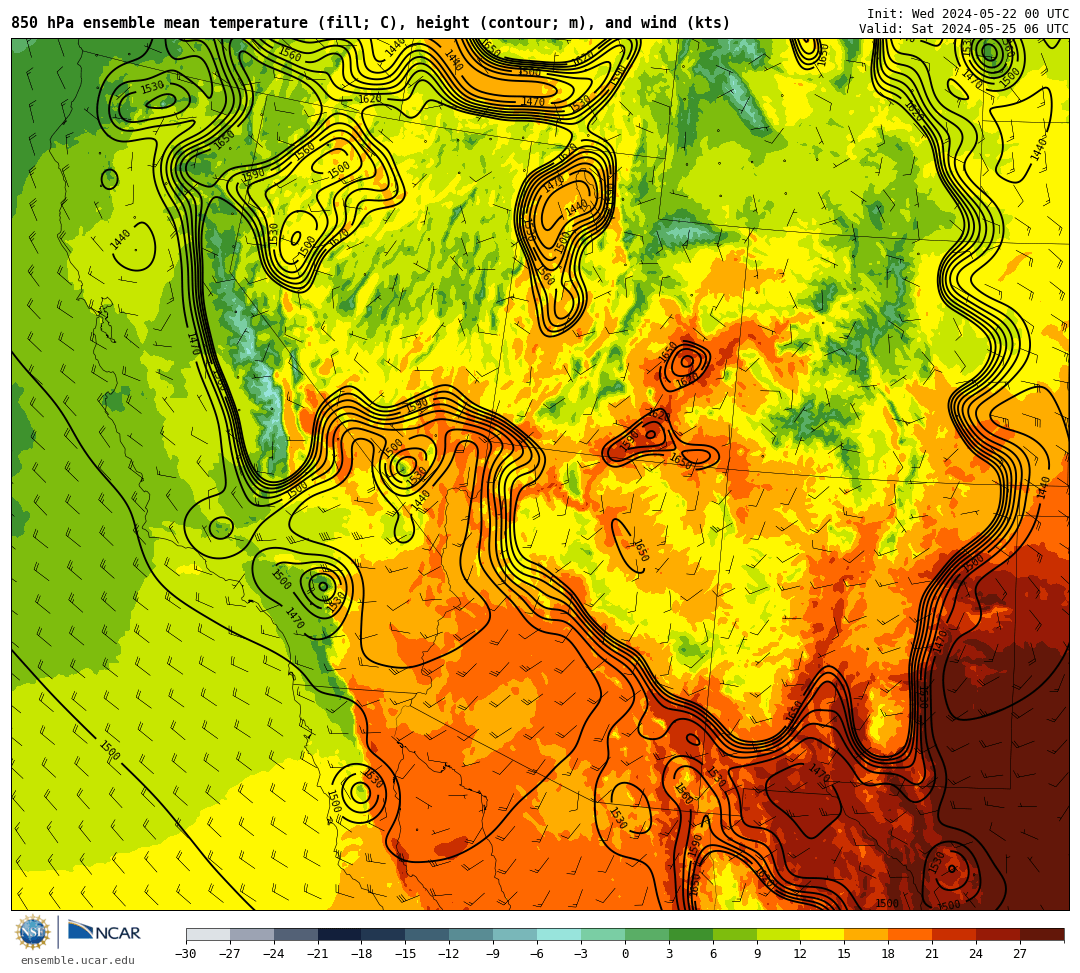Pick the rust-red swatch between 21 and 24

pos(955,934)
